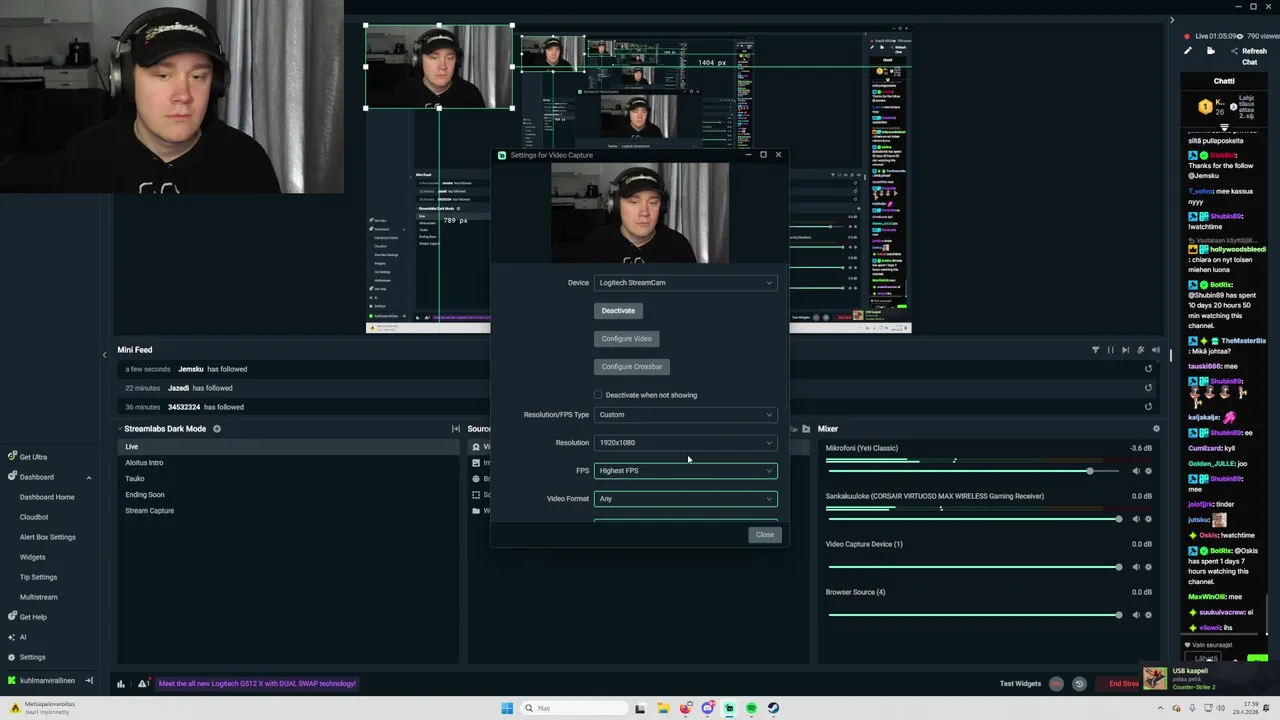Skip the current alert in Mini Feed
The width and height of the screenshot is (1280, 720).
click(1125, 350)
